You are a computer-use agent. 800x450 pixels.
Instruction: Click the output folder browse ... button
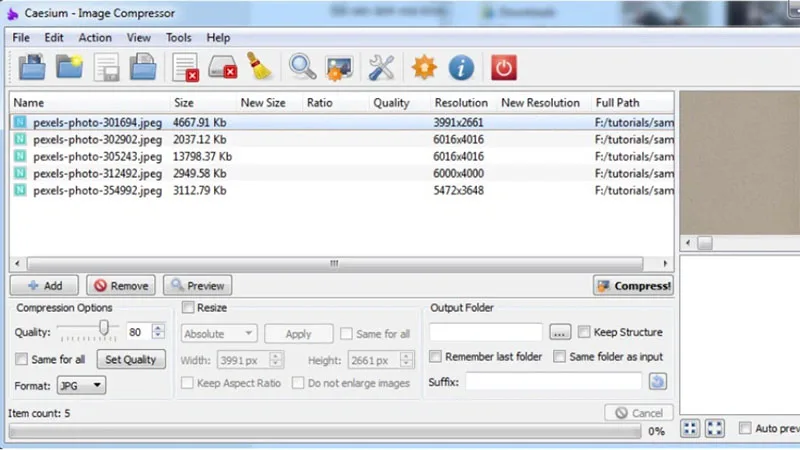point(560,332)
